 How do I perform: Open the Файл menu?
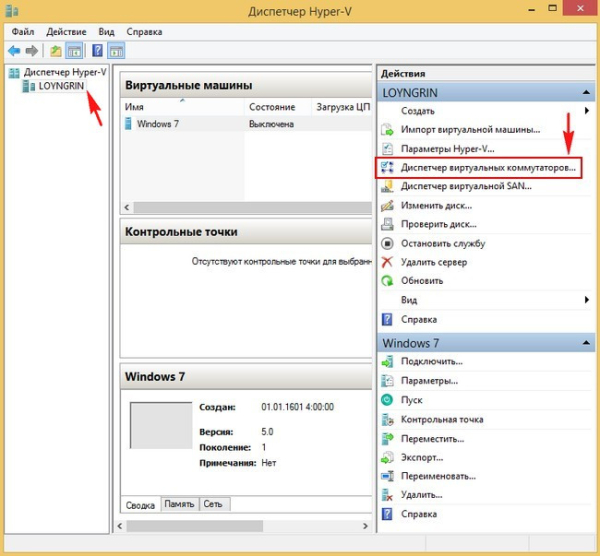pos(23,31)
